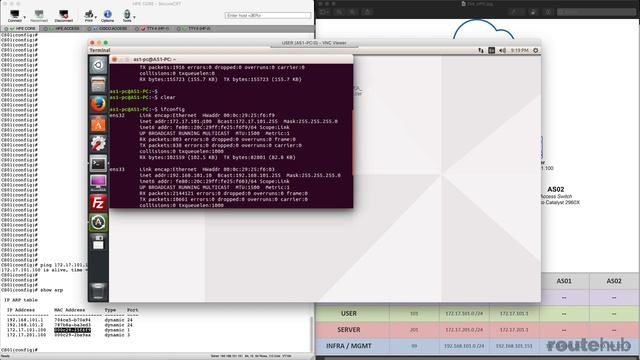The height and width of the screenshot is (360, 640).
Task: Click the 172.17.101.0/24 subnet cell
Action: (x=464, y=313)
